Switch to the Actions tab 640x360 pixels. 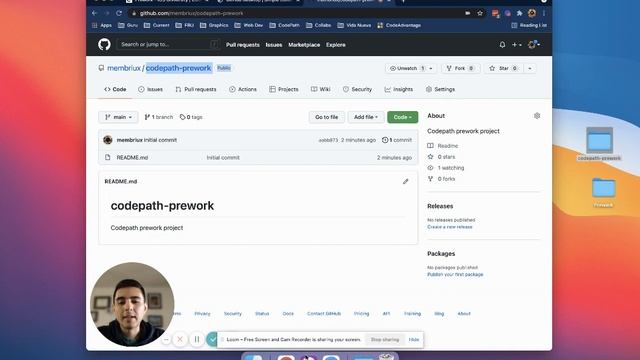click(243, 89)
